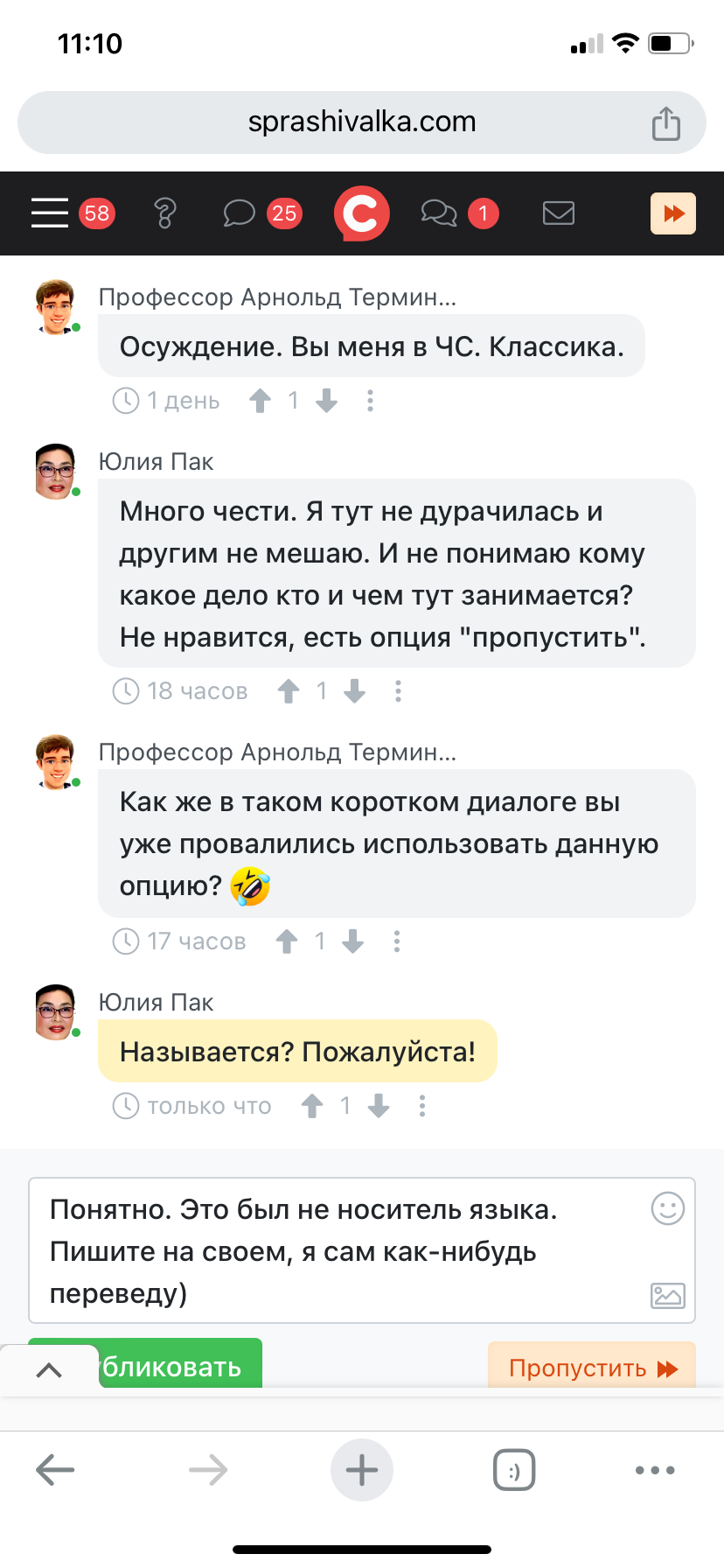This screenshot has width=724, height=1568.
Task: Open the comments bubble with 25 badge
Action: coord(239,213)
